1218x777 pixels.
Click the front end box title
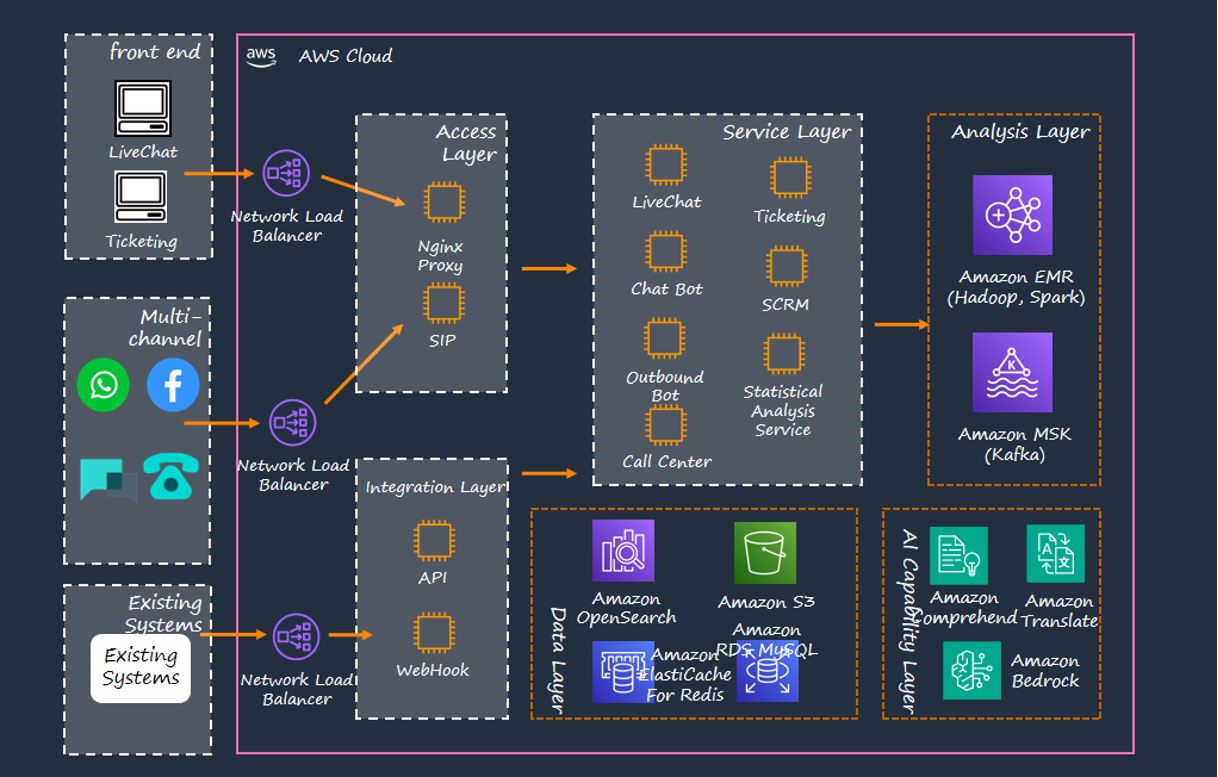(x=155, y=52)
